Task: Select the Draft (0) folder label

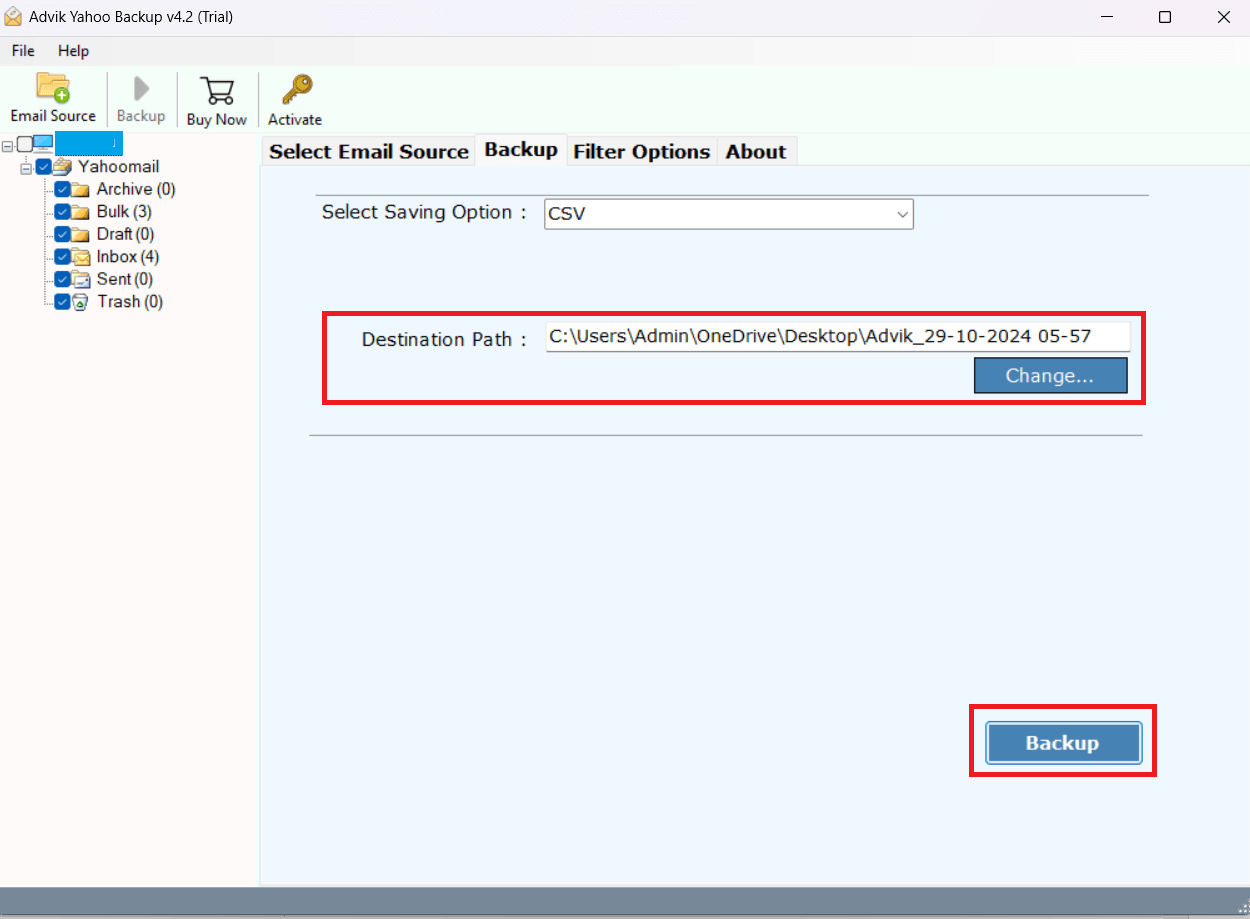Action: (x=125, y=234)
